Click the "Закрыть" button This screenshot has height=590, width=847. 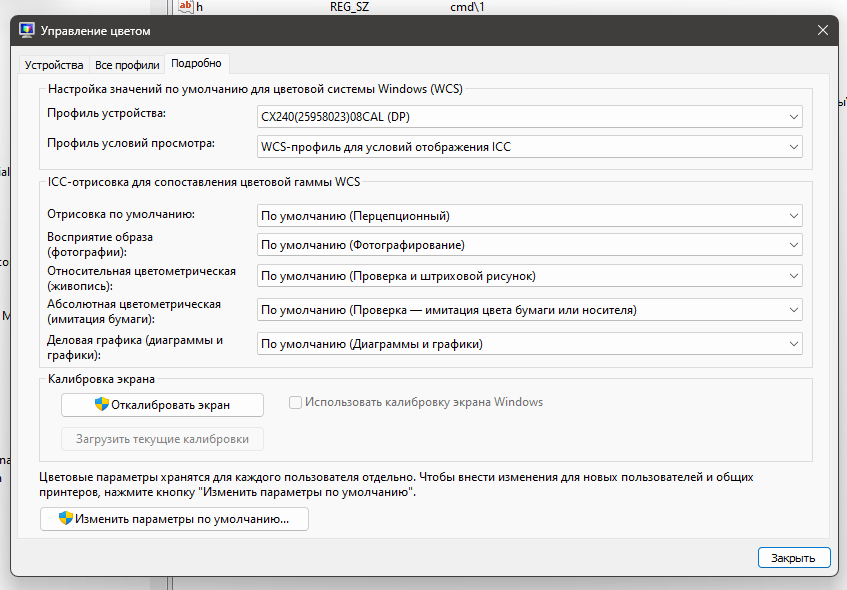coord(794,557)
